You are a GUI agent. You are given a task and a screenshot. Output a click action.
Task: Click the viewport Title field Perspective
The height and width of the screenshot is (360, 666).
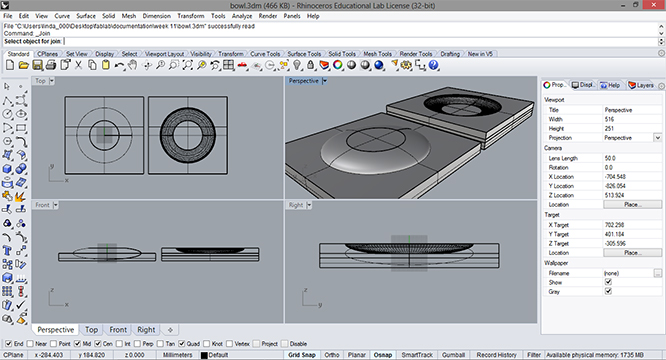coord(632,110)
